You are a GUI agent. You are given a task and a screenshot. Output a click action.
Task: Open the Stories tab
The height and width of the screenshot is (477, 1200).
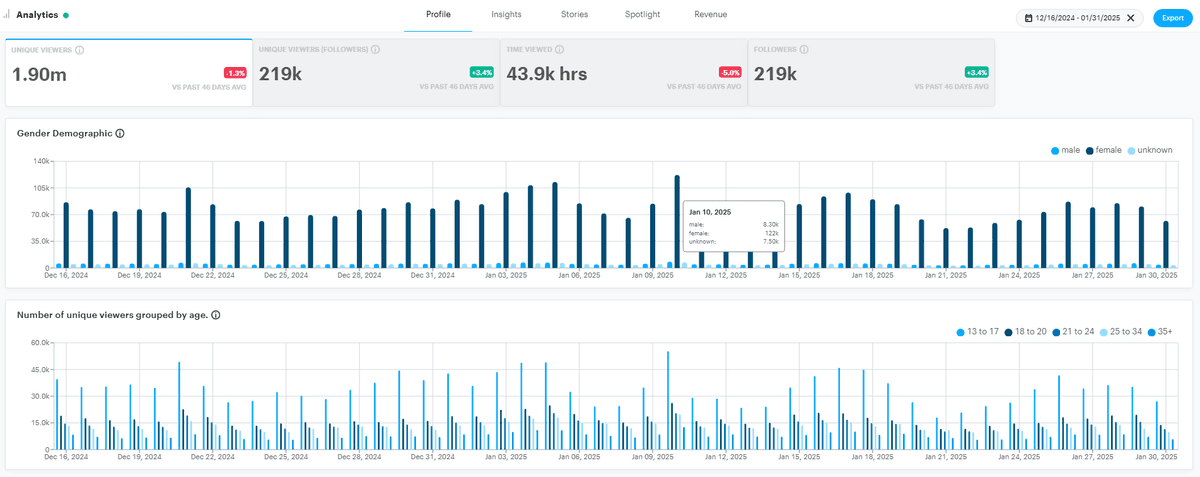574,15
